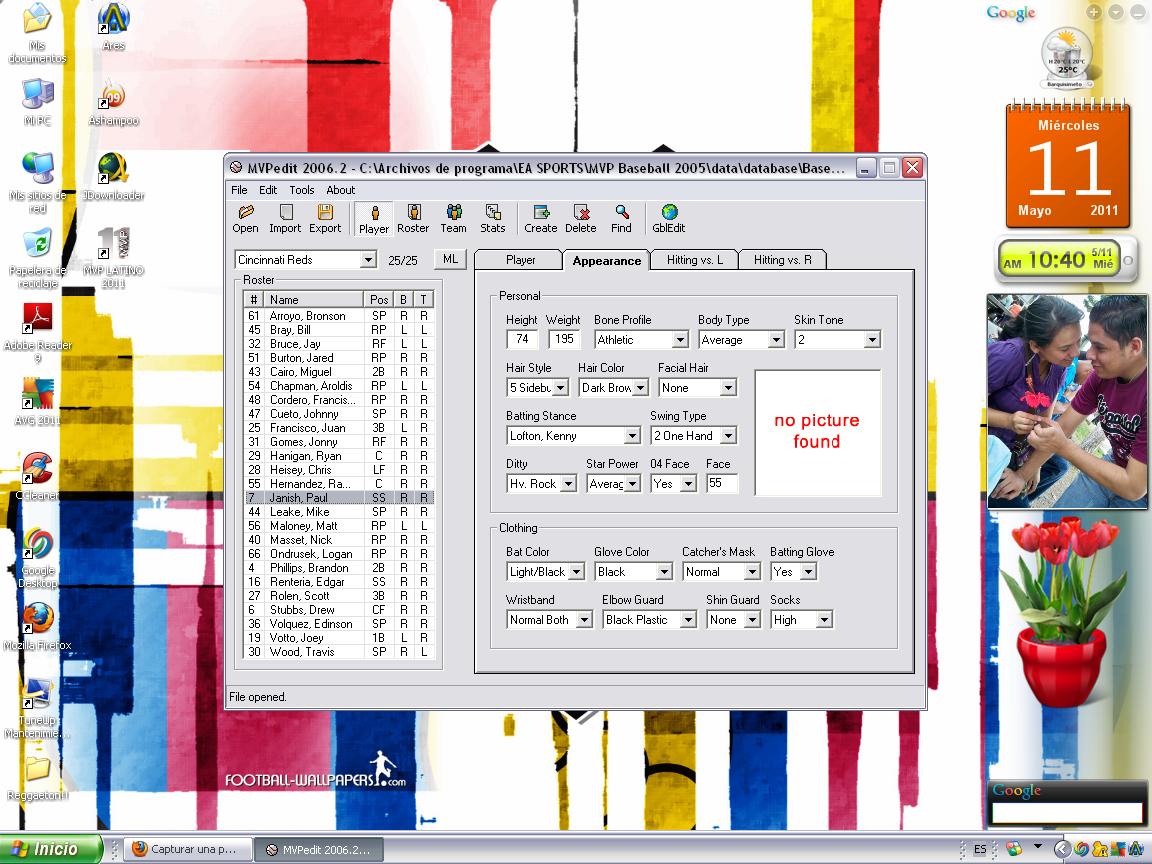Select the Player view icon

coord(373,219)
